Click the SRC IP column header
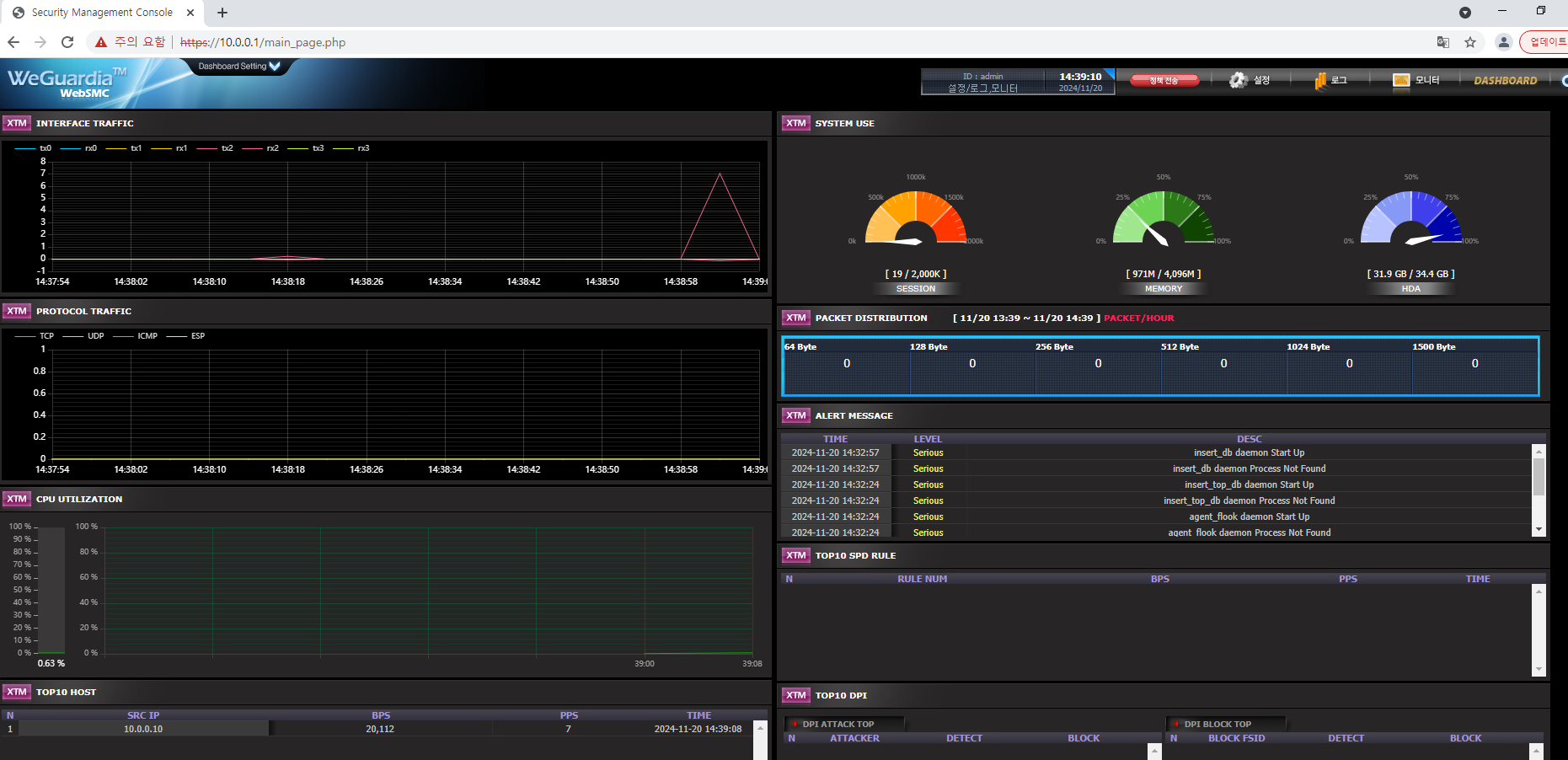The width and height of the screenshot is (1568, 760). (x=143, y=715)
